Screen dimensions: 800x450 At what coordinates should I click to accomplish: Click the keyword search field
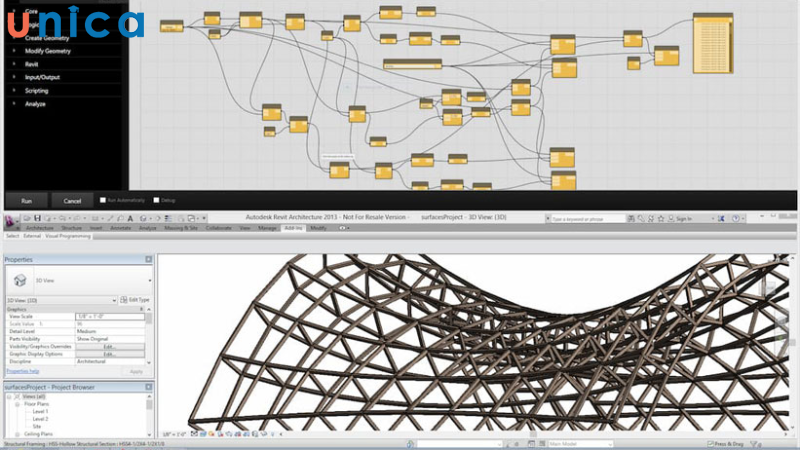(x=588, y=219)
